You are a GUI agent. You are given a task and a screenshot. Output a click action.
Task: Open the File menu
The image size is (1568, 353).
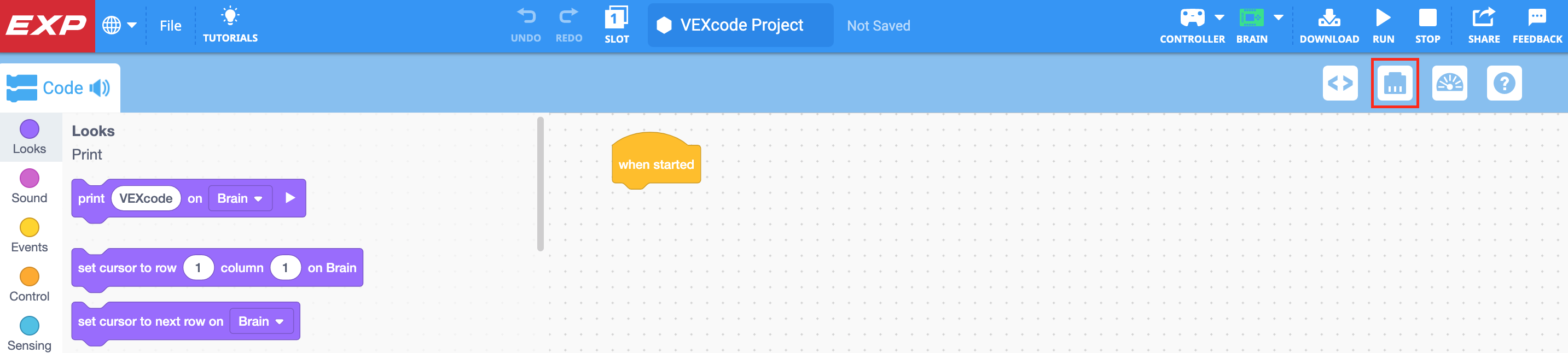click(x=171, y=26)
